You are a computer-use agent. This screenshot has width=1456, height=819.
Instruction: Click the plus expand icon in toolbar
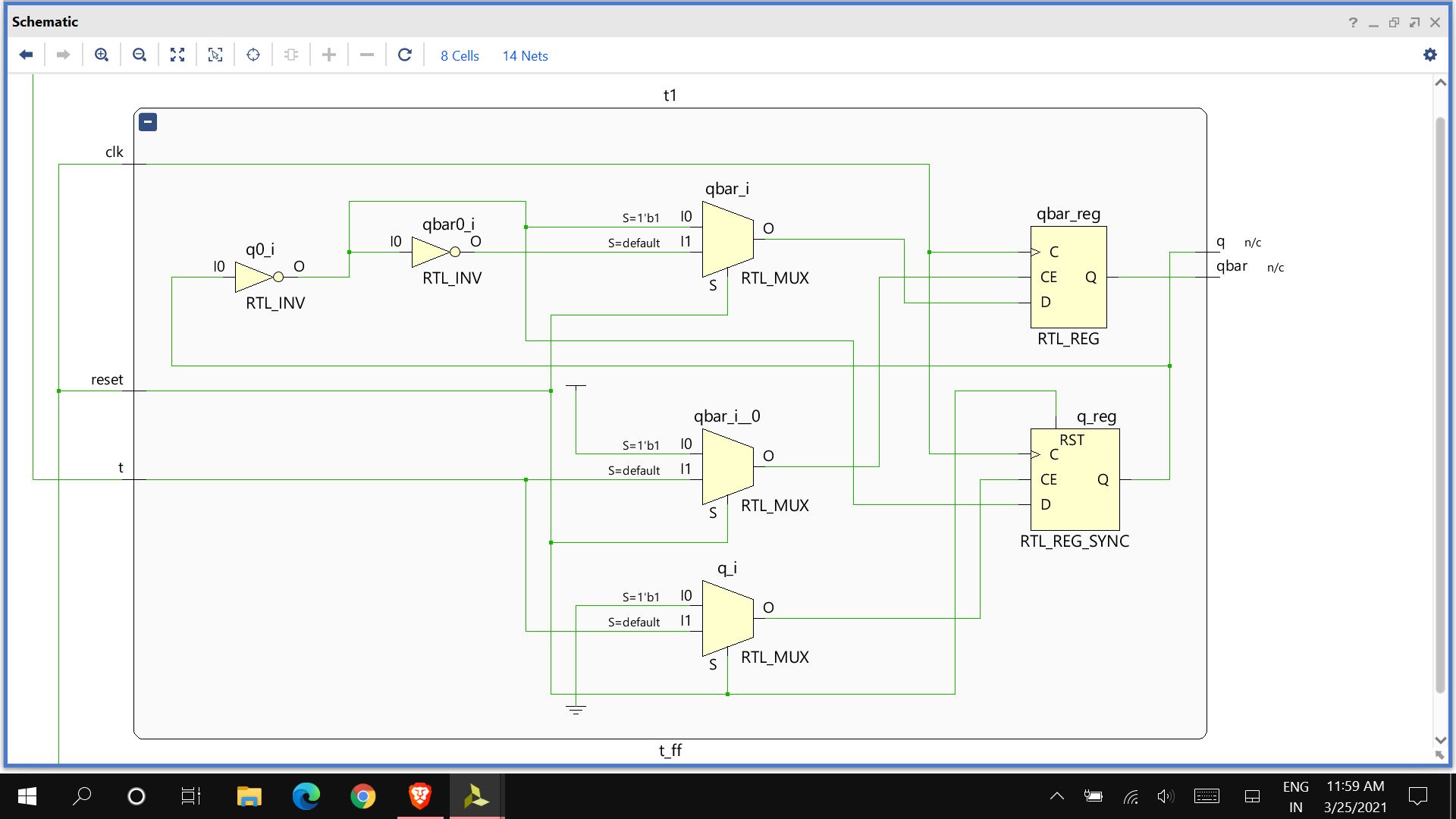click(329, 55)
